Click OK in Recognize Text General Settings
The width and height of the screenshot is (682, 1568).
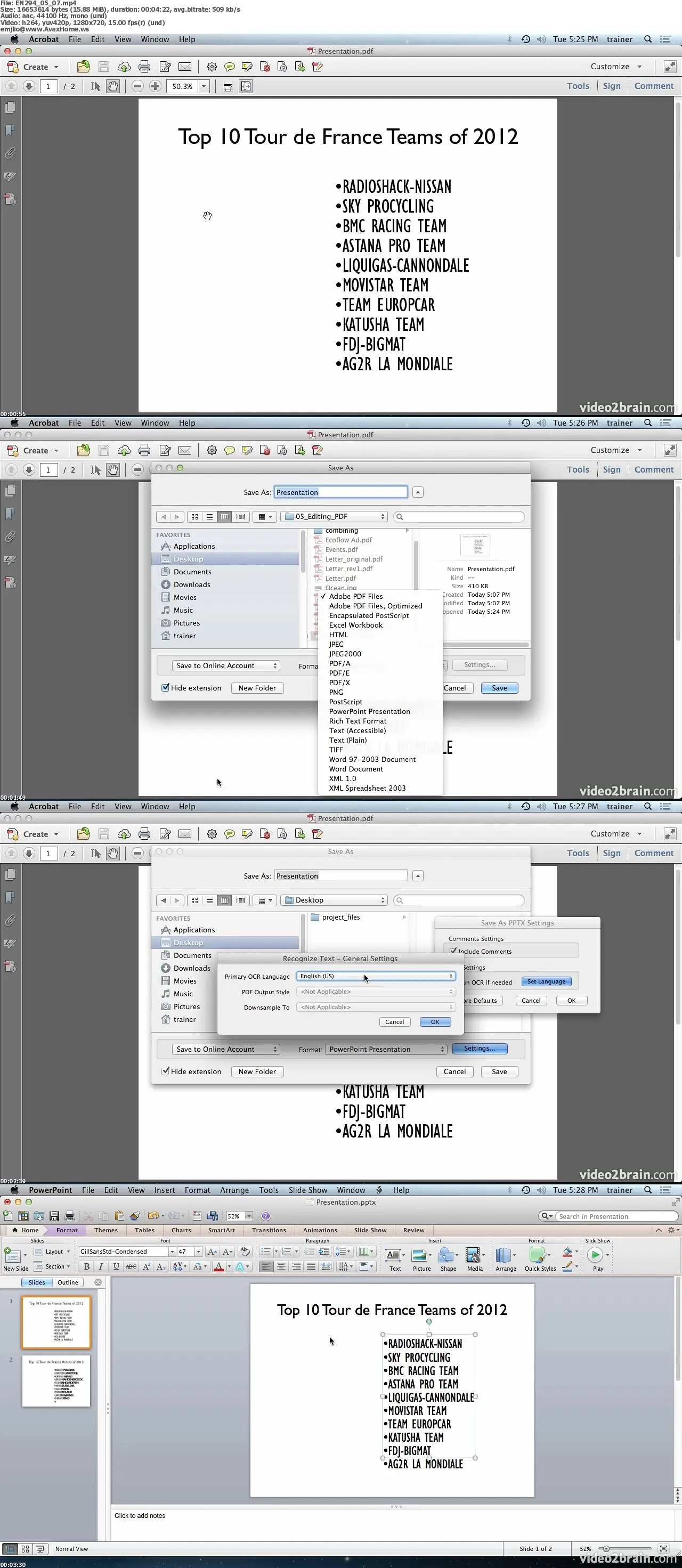(x=435, y=1022)
